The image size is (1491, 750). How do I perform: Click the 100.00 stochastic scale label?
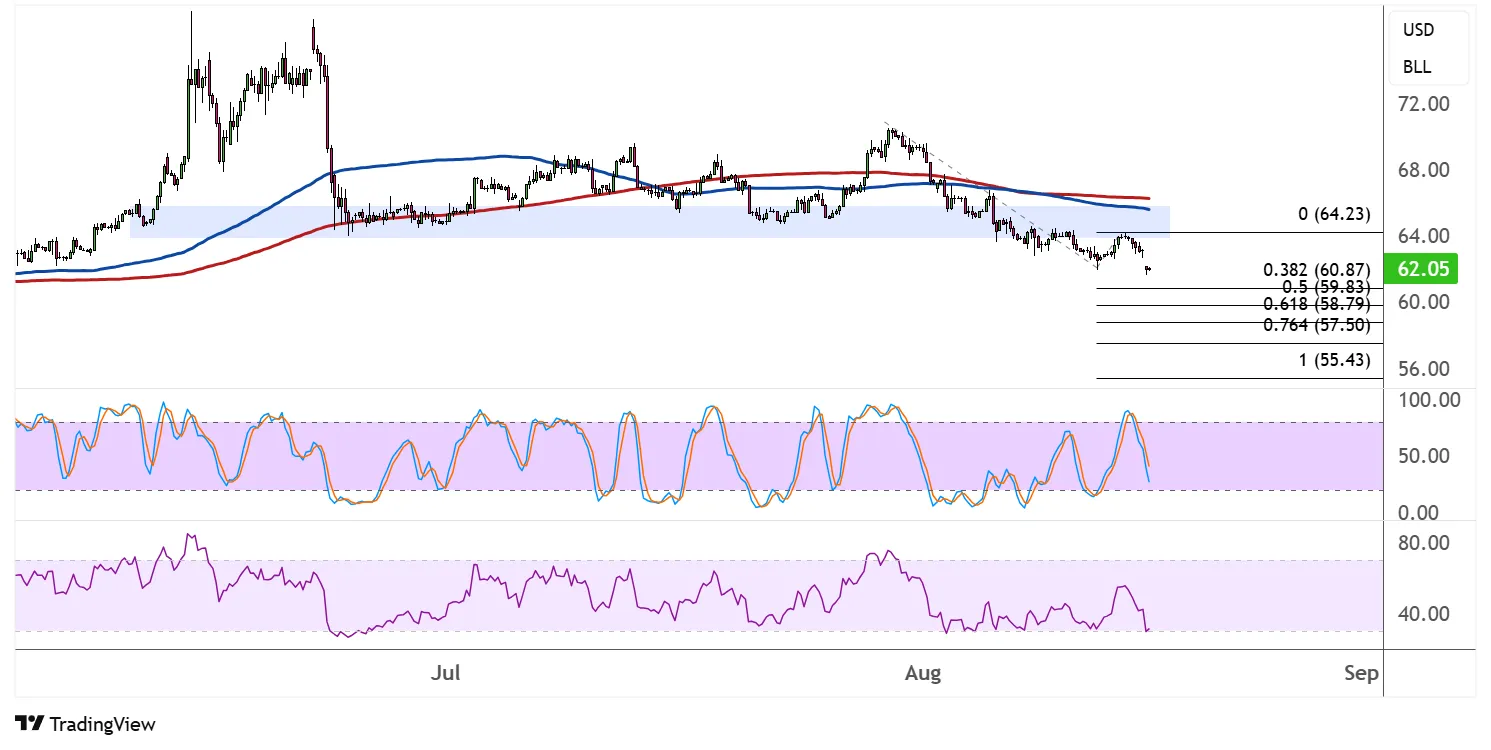[x=1427, y=401]
